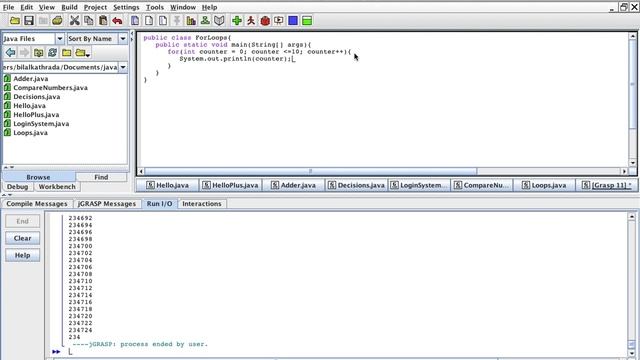Switch editor to the HelloPlus.java window tab
Viewport: 640px width, 360px height.
pos(231,185)
